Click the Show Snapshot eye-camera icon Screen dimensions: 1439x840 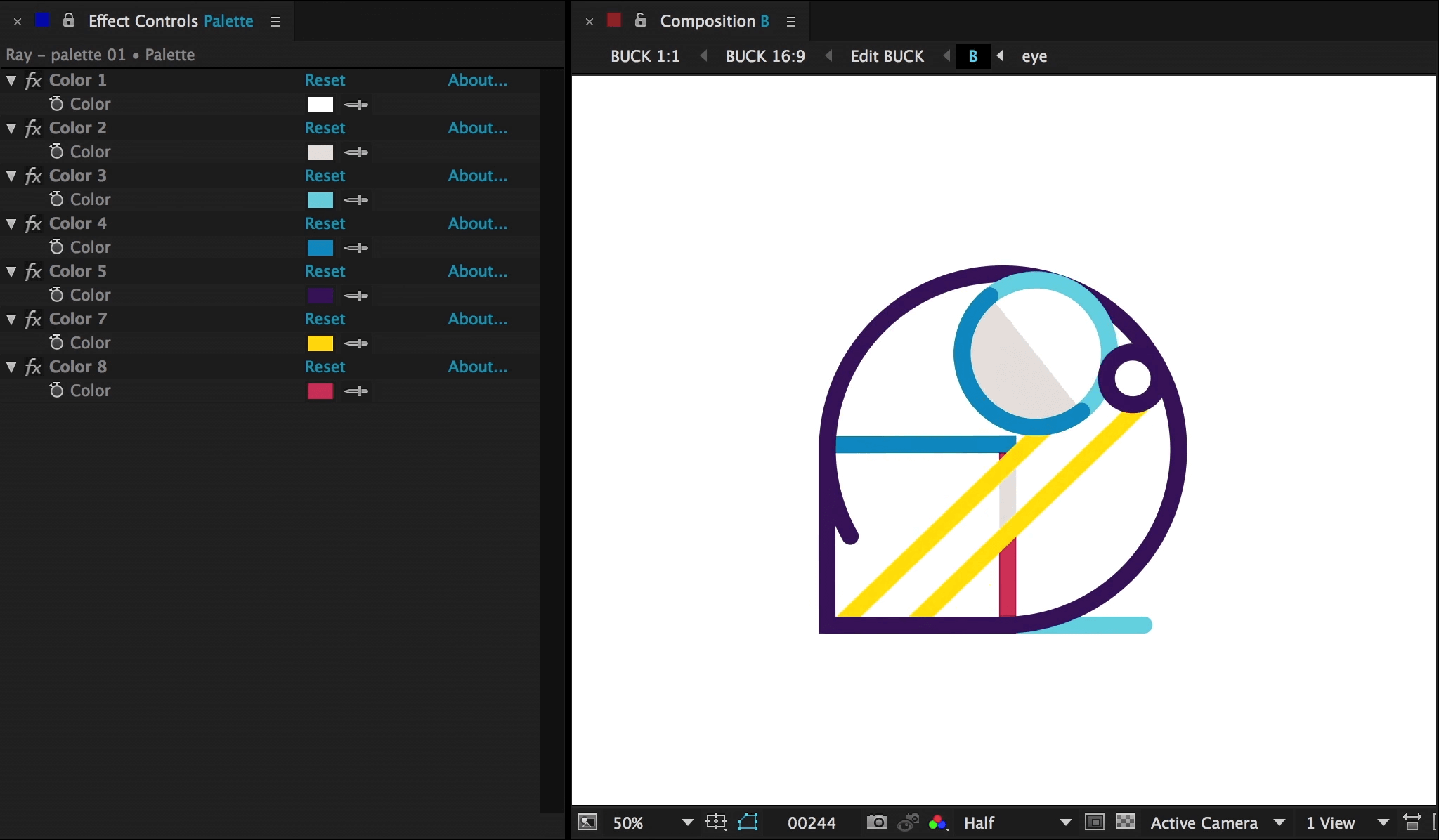[908, 822]
